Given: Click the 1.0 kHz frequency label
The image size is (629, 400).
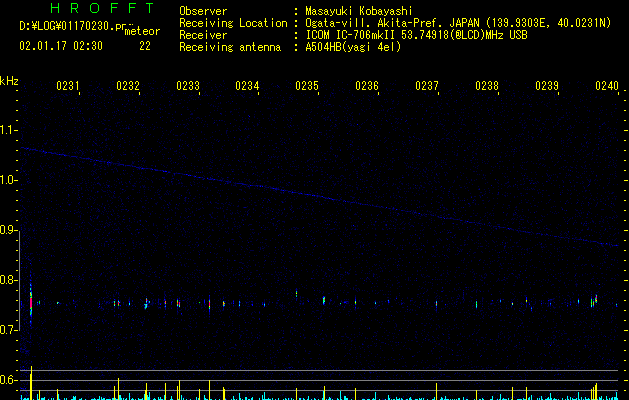Looking at the screenshot, I should (x=7, y=180).
